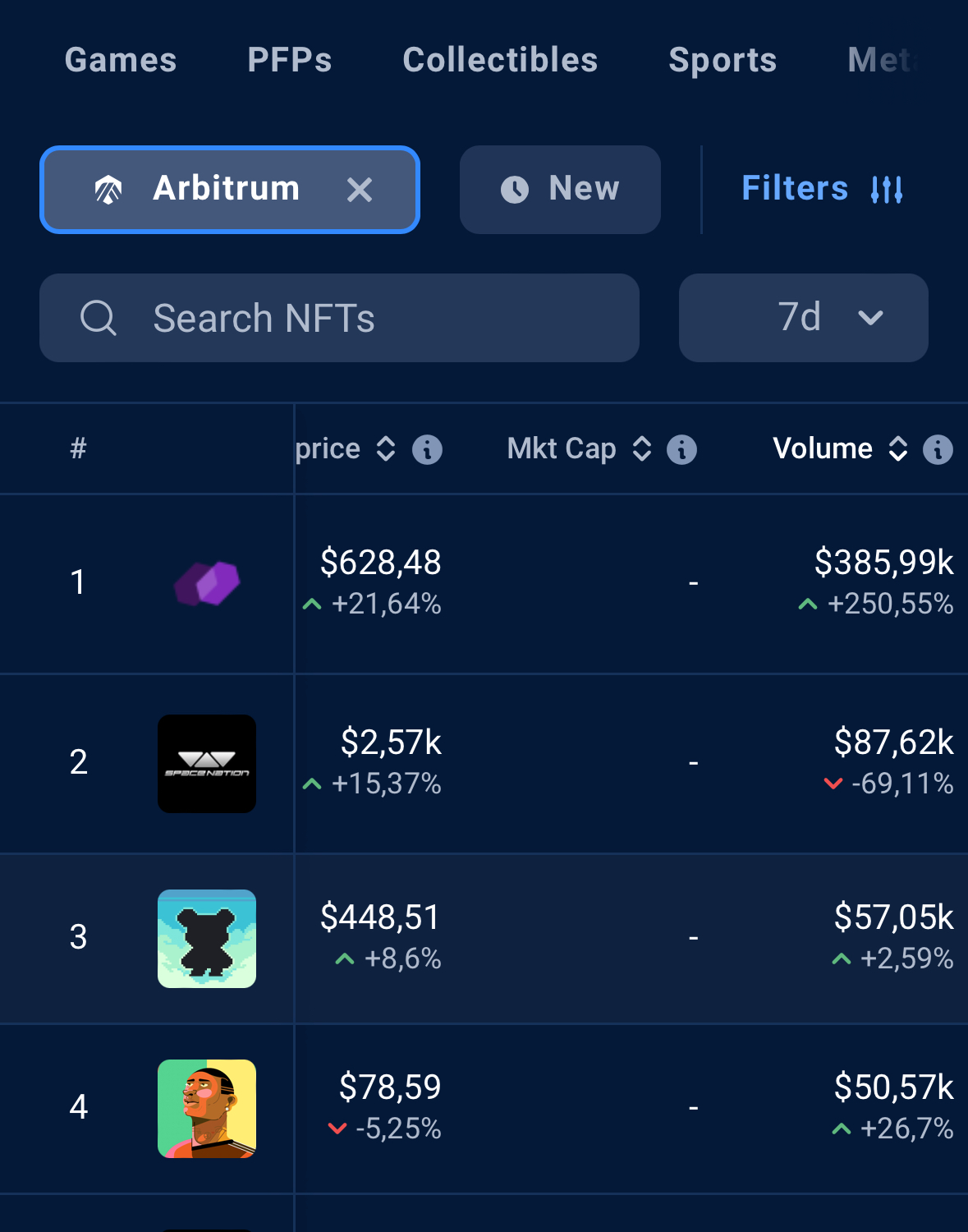
Task: Focus the Search NFTs input field
Action: click(x=339, y=318)
